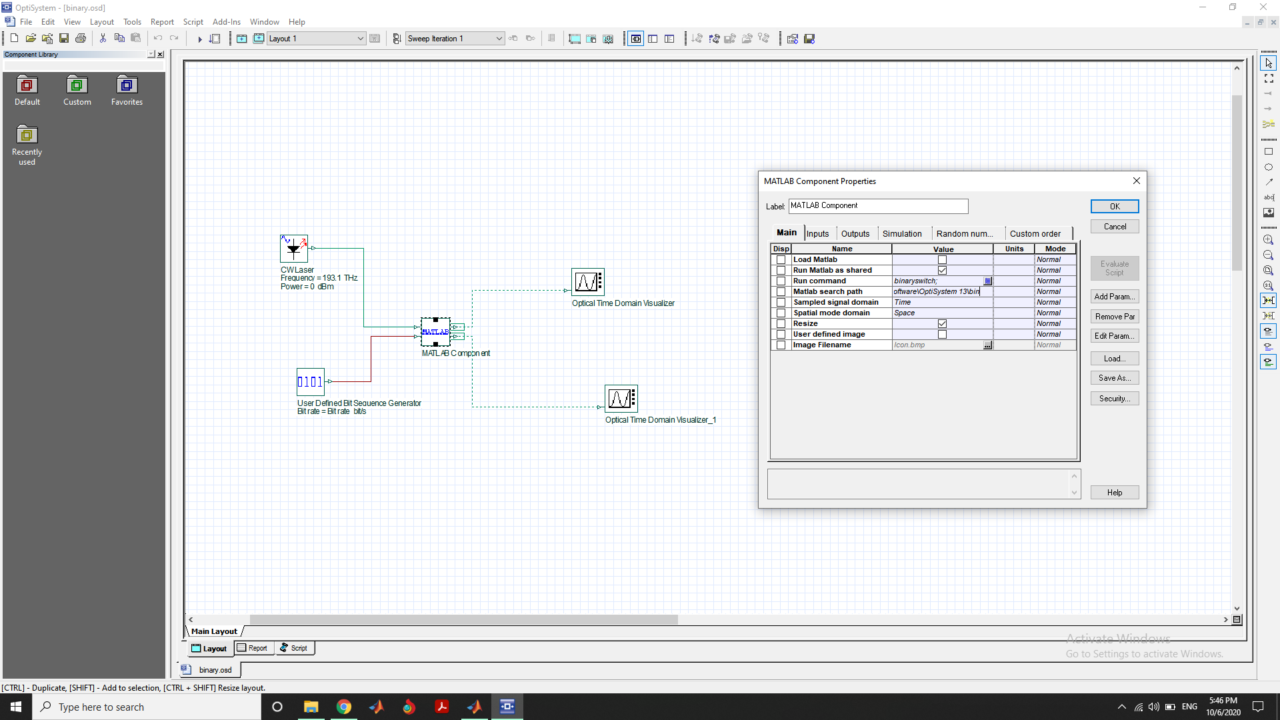
Task: Uncheck the Resize option
Action: [941, 323]
